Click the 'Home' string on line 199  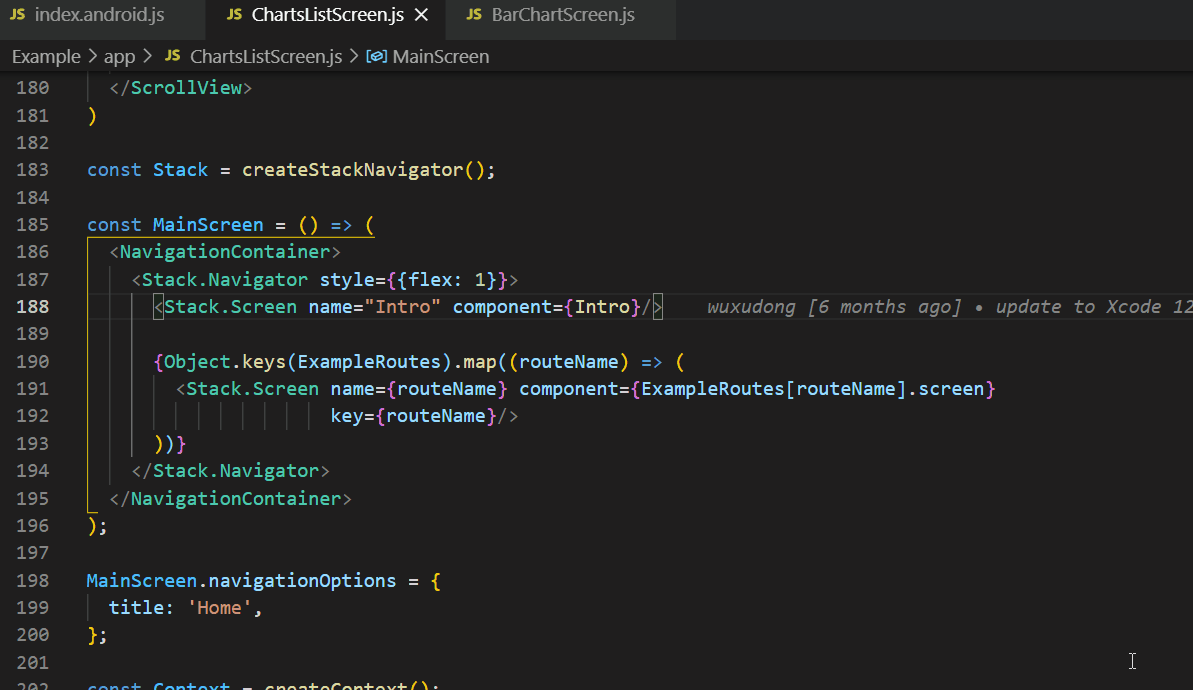(219, 606)
